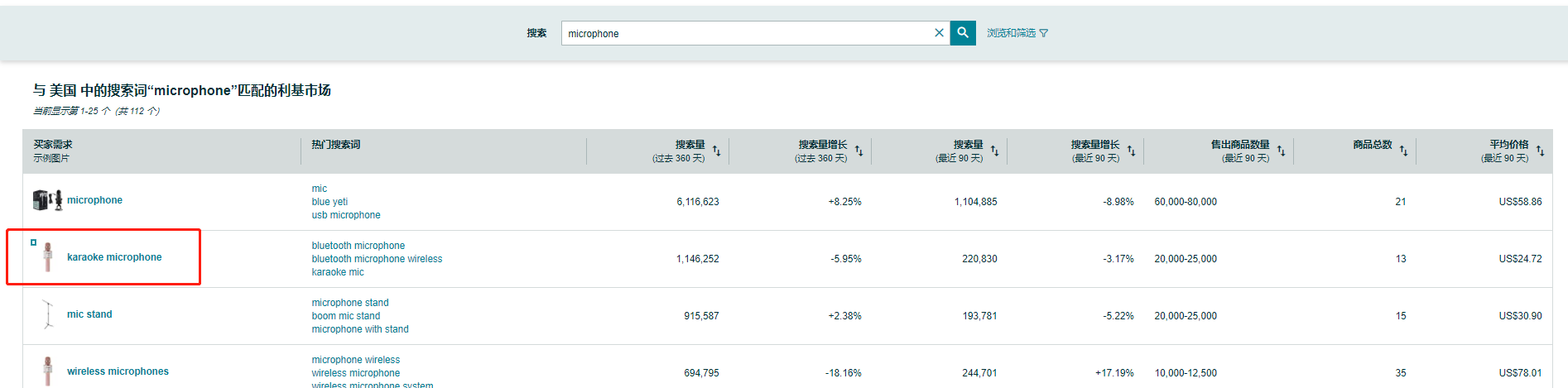
Task: Select the boom mic stand search term
Action: (x=346, y=316)
